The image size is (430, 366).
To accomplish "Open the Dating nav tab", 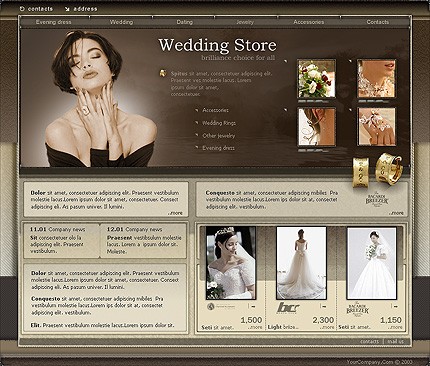I will coord(185,22).
